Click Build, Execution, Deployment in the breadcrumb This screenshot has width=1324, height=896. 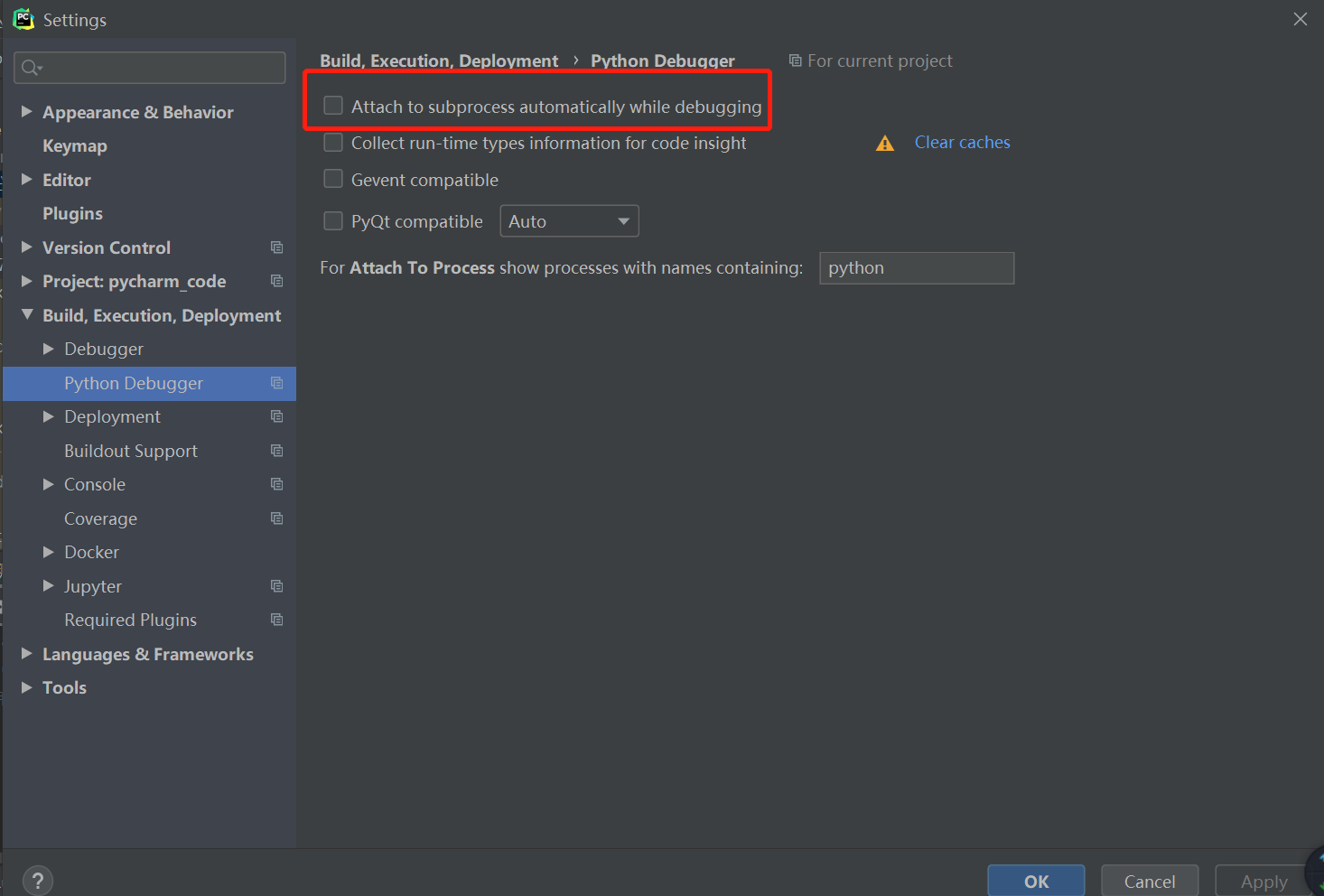[x=440, y=60]
